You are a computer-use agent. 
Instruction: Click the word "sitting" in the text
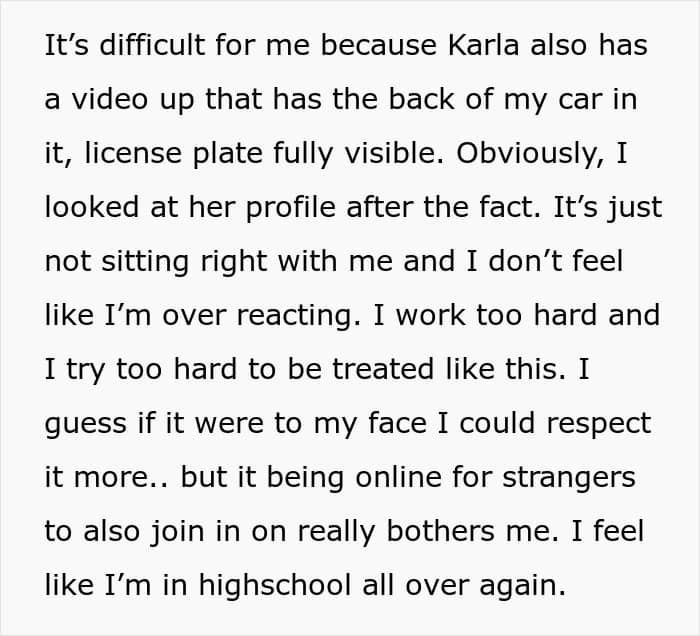pos(139,261)
